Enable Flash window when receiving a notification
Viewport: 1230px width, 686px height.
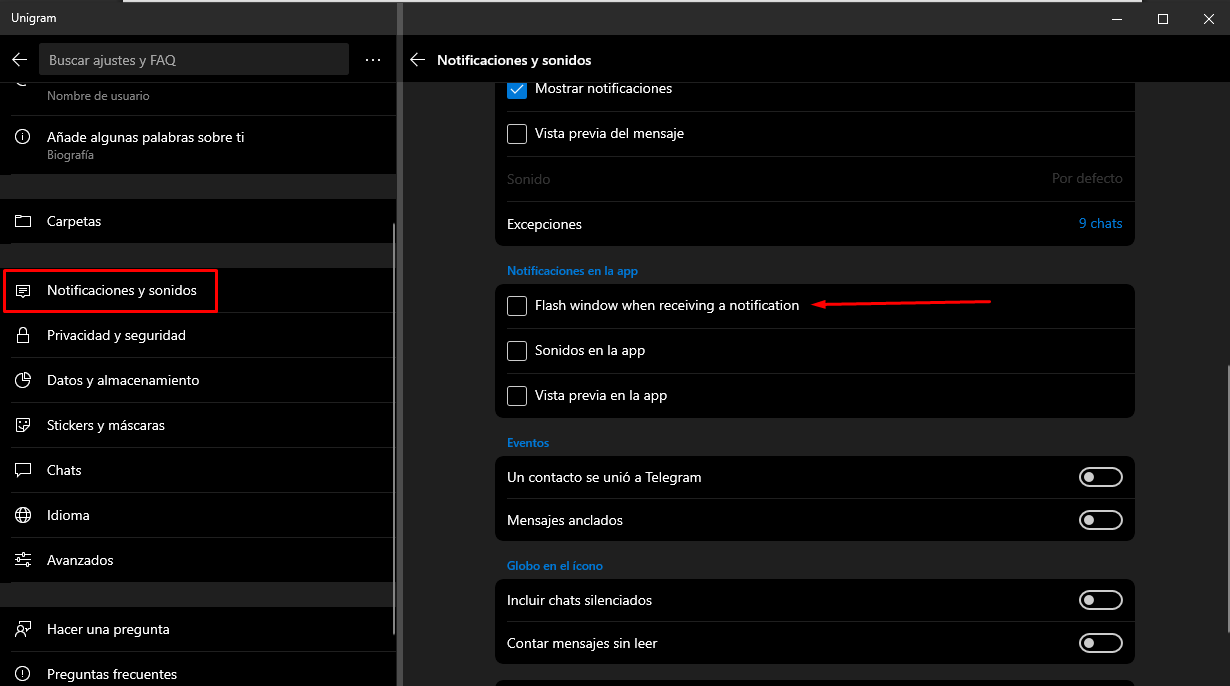click(517, 306)
